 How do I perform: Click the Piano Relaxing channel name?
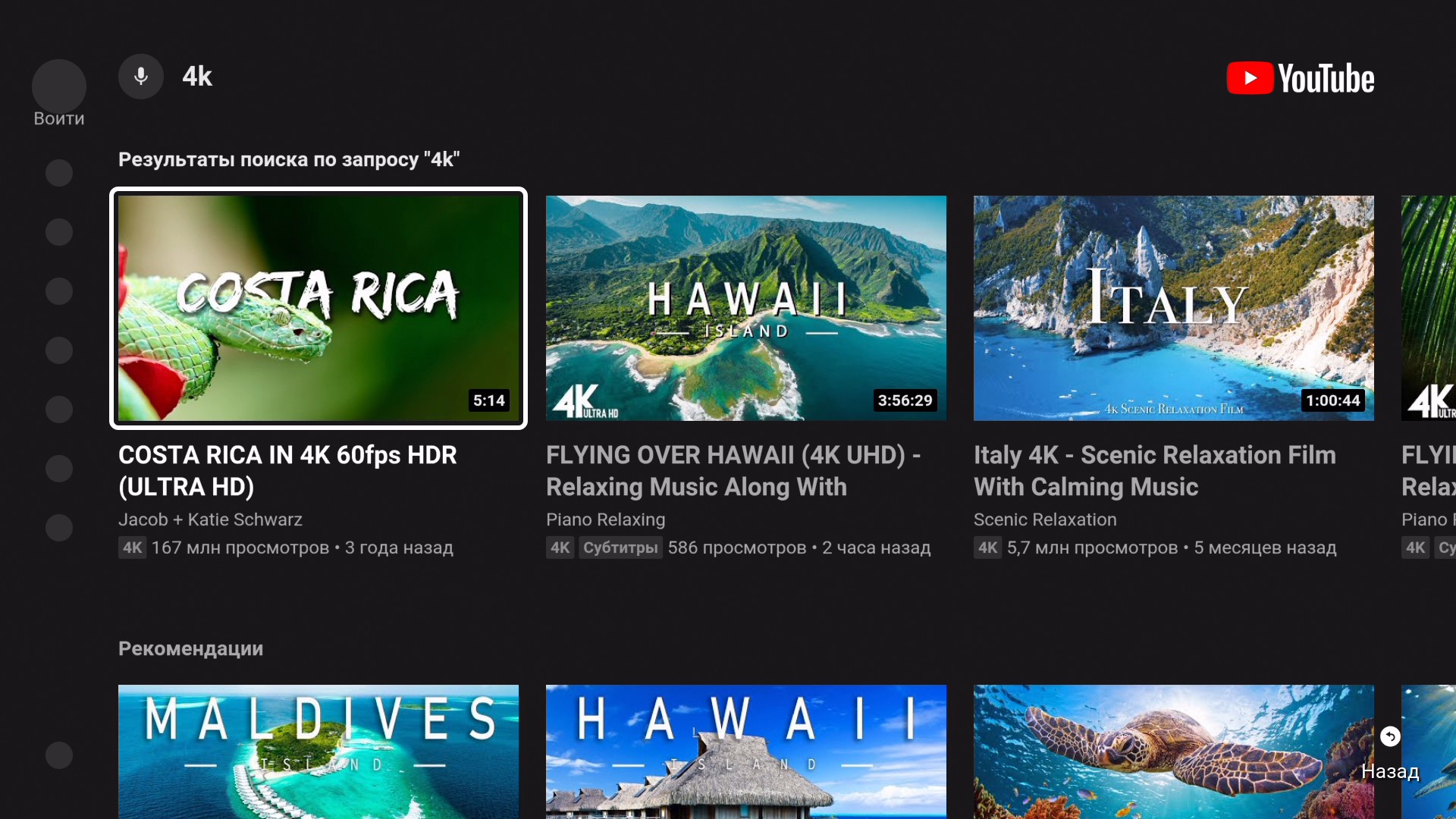pos(605,519)
